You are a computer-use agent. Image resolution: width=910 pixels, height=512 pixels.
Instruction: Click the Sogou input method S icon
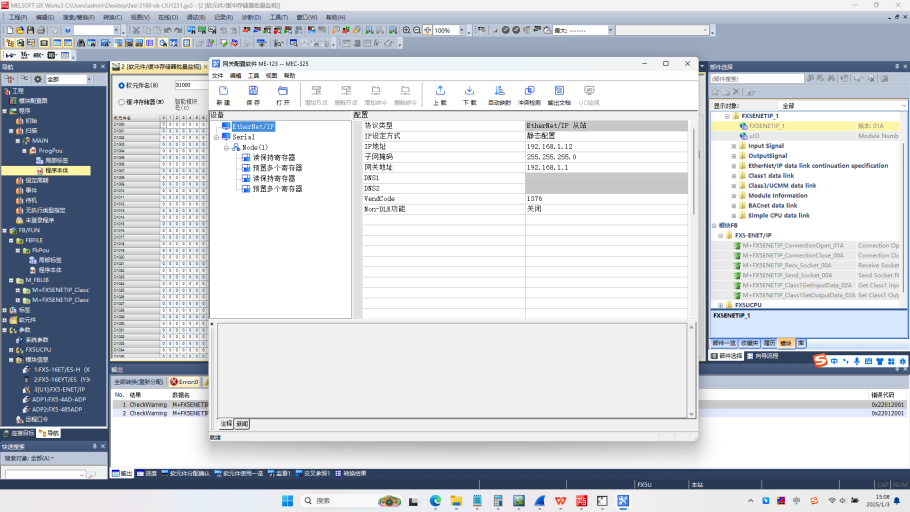click(819, 360)
